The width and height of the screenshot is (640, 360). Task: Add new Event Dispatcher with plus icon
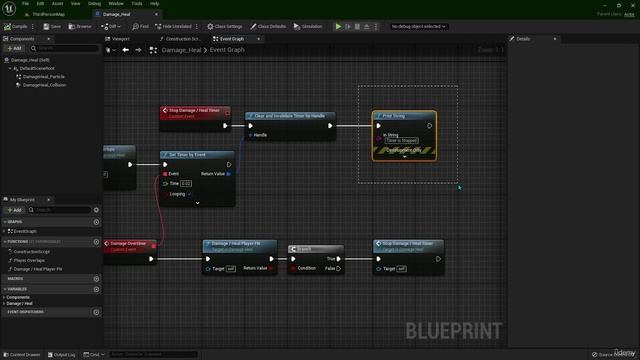click(96, 312)
